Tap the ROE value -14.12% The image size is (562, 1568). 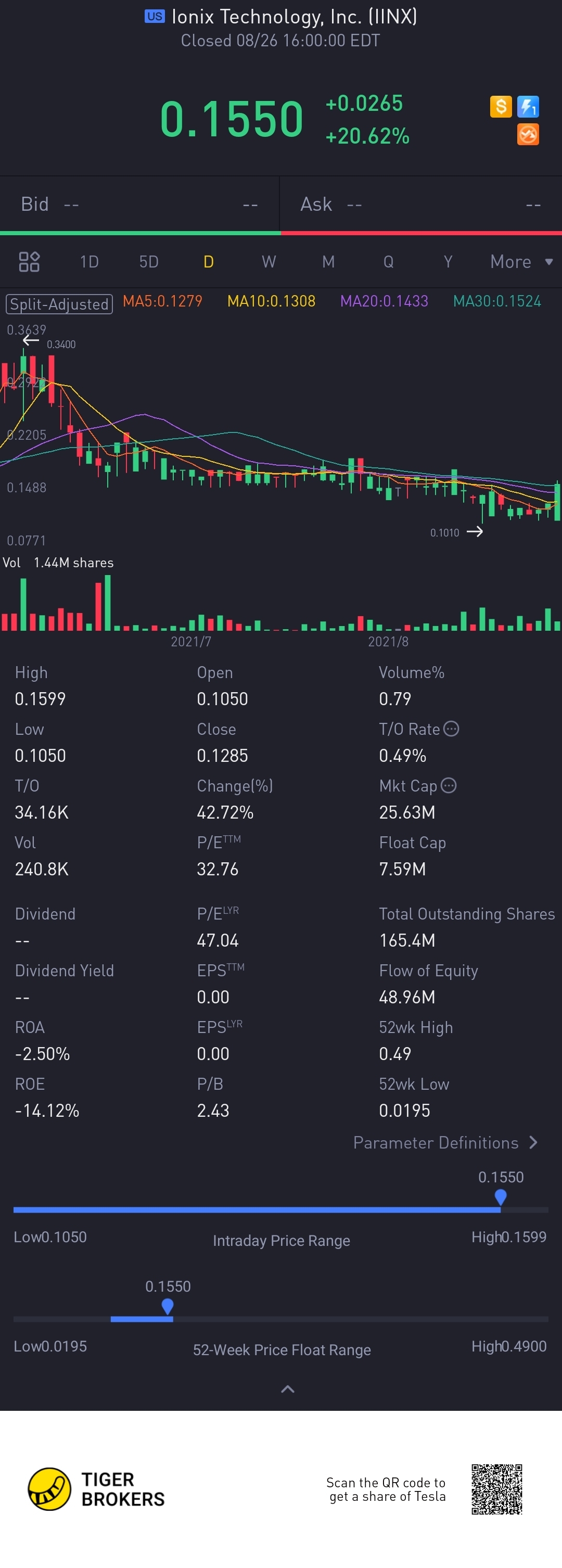pos(47,1110)
